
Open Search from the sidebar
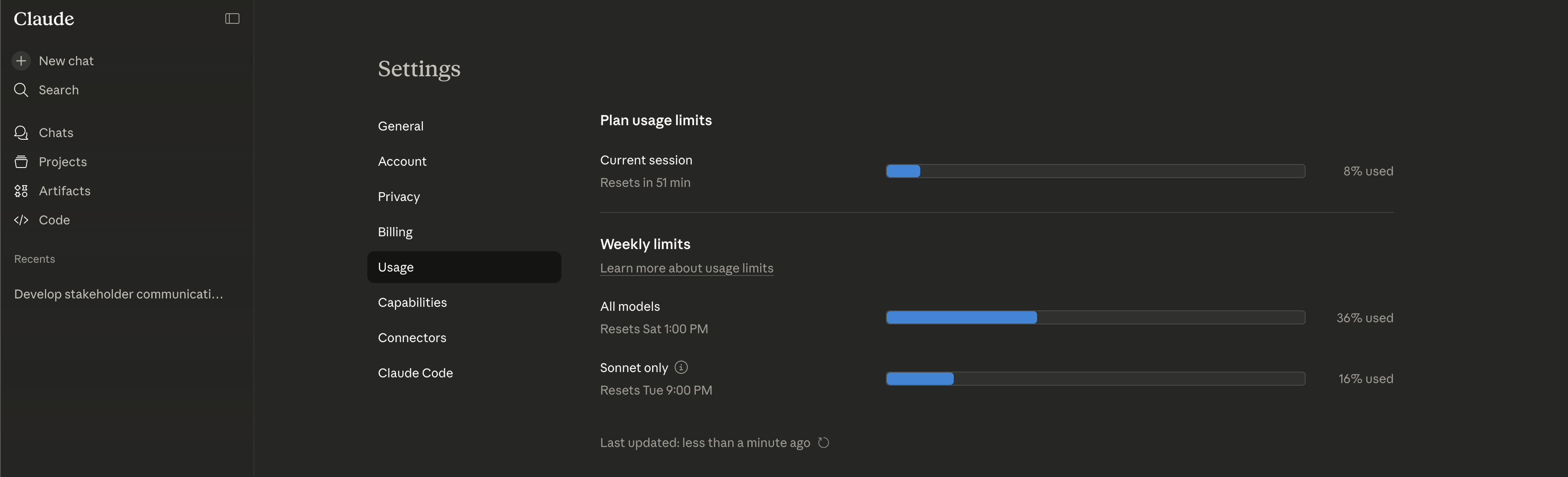point(59,89)
